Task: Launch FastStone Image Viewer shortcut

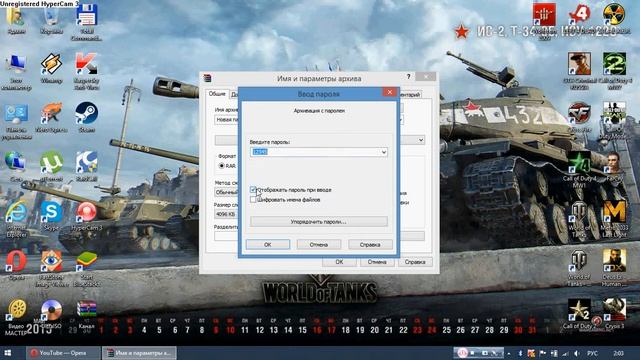Action: 51,268
